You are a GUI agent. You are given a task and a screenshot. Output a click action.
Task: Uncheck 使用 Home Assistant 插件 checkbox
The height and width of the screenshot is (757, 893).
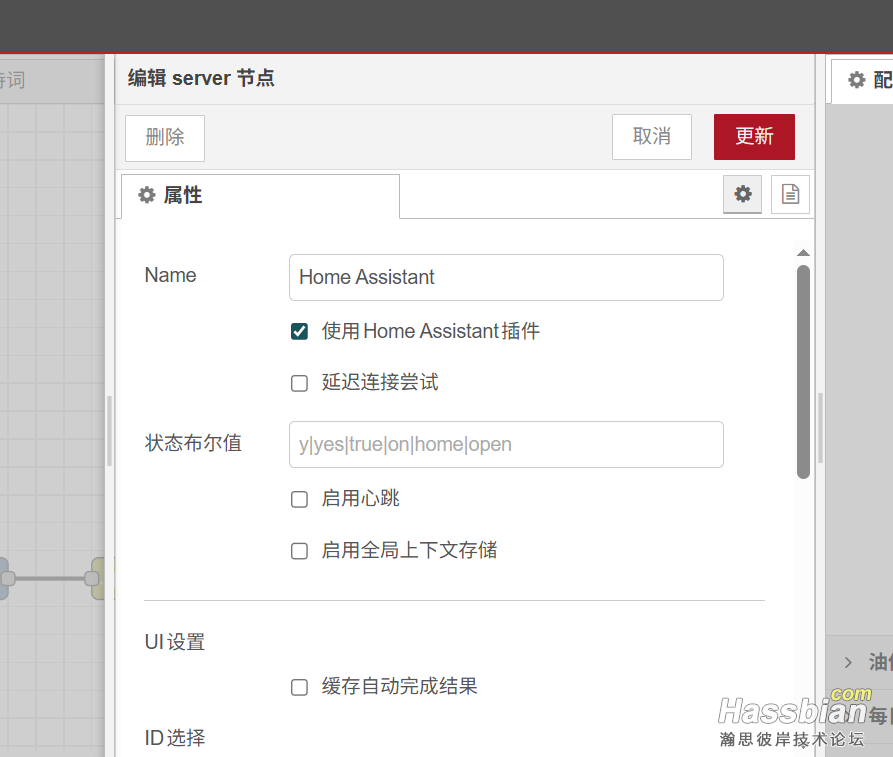pyautogui.click(x=300, y=332)
